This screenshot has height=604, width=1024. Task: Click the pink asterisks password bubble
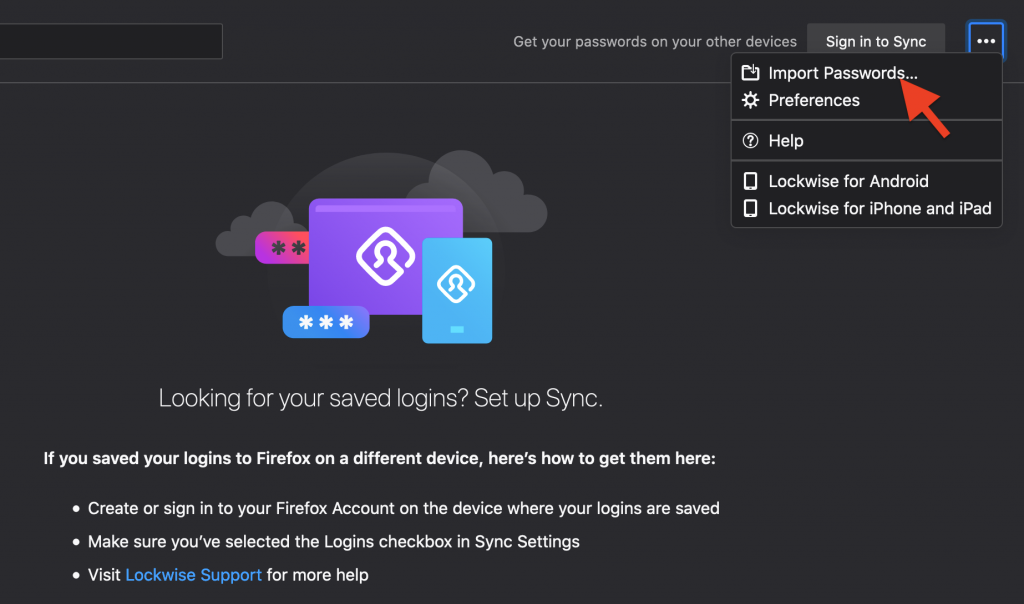point(282,247)
